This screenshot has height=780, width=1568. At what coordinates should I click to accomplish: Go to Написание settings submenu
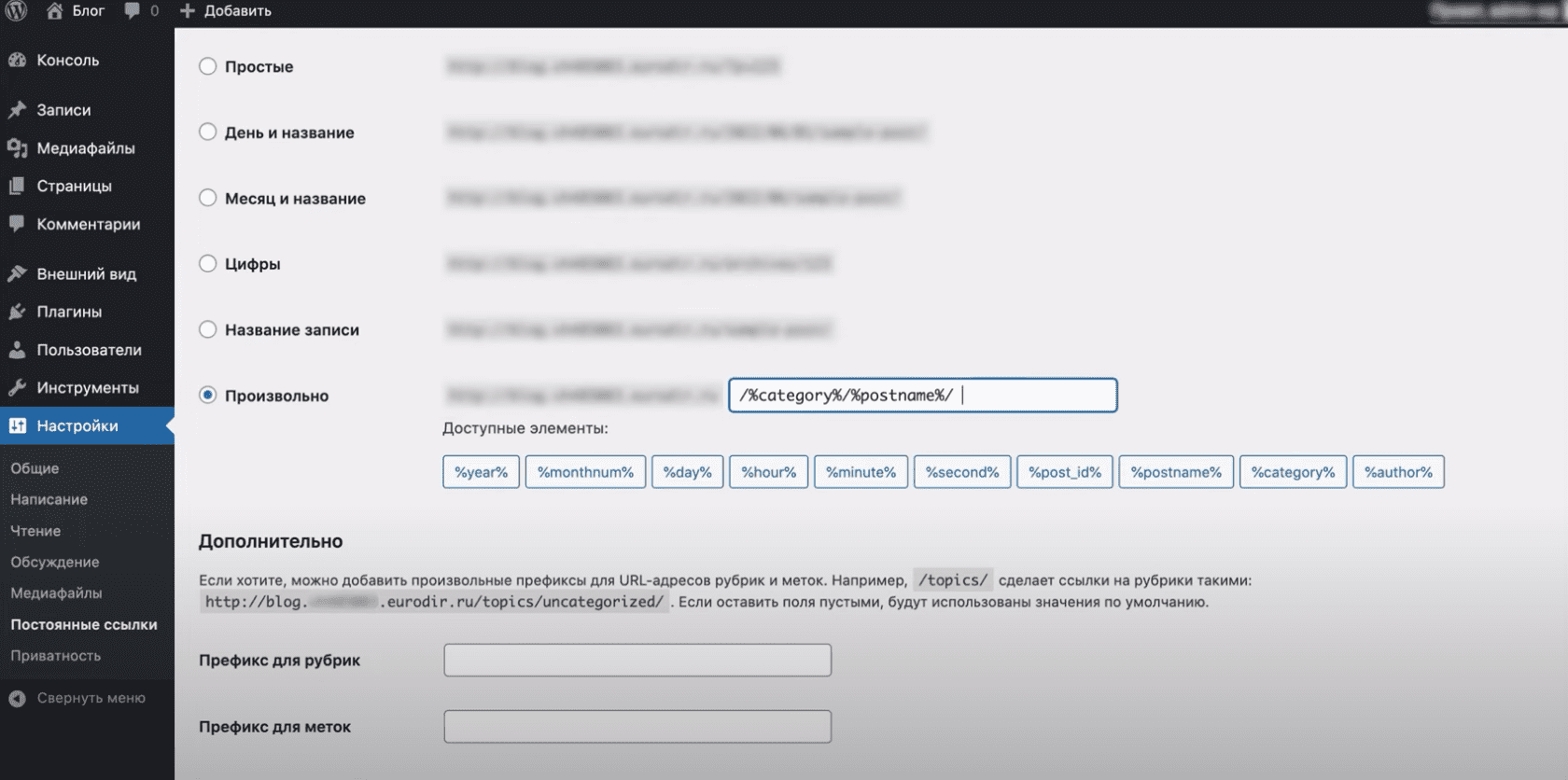pos(49,499)
